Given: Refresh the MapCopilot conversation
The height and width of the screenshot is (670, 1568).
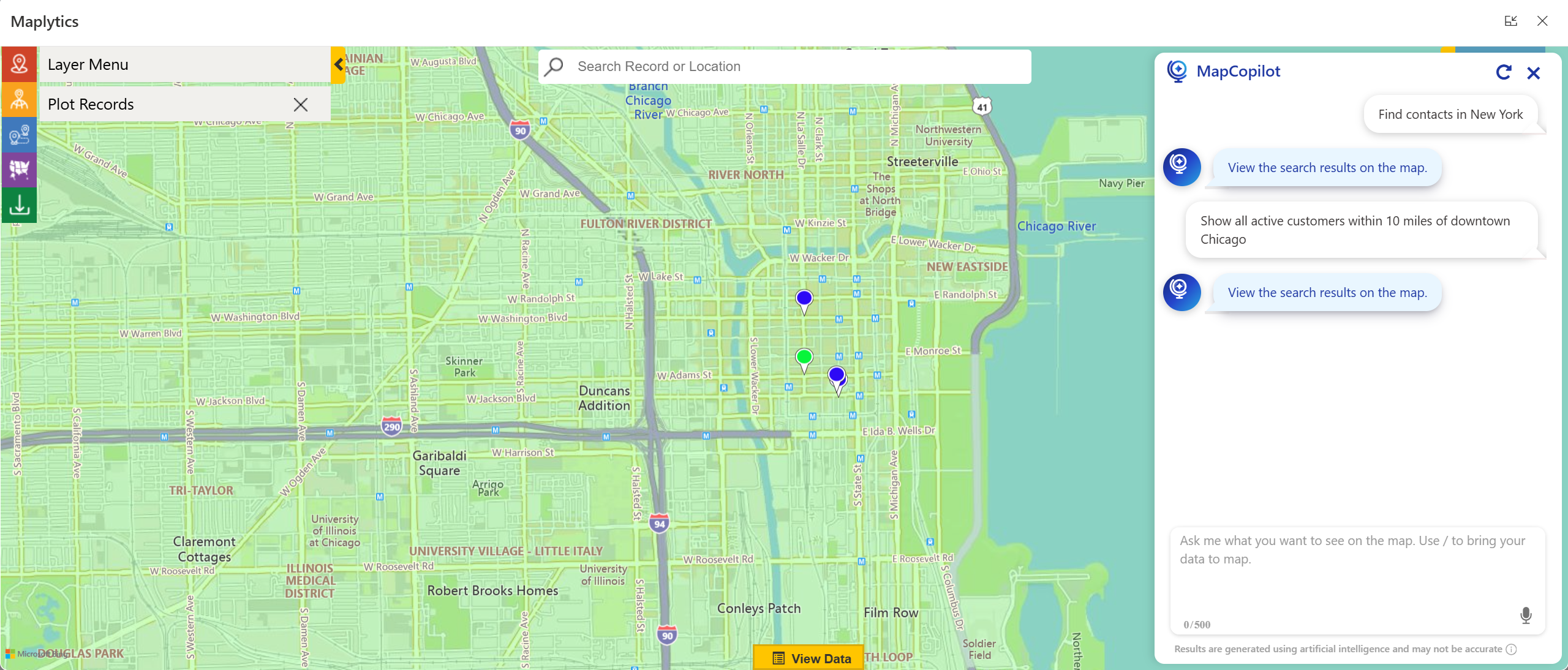Looking at the screenshot, I should coord(1504,72).
